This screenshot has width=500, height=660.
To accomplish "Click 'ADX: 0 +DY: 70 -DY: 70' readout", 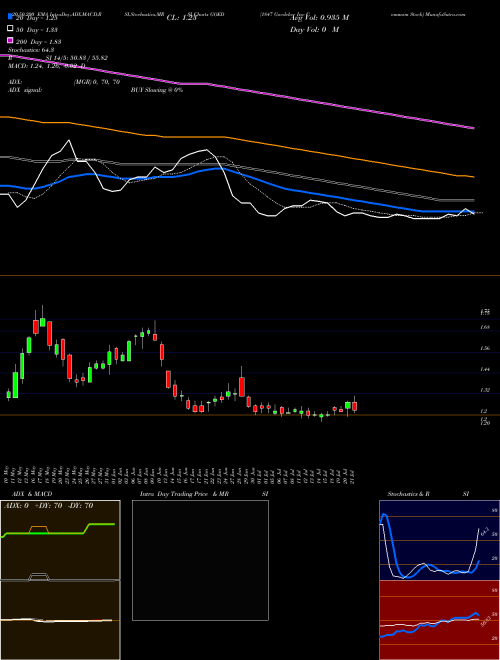I will 48,506.
